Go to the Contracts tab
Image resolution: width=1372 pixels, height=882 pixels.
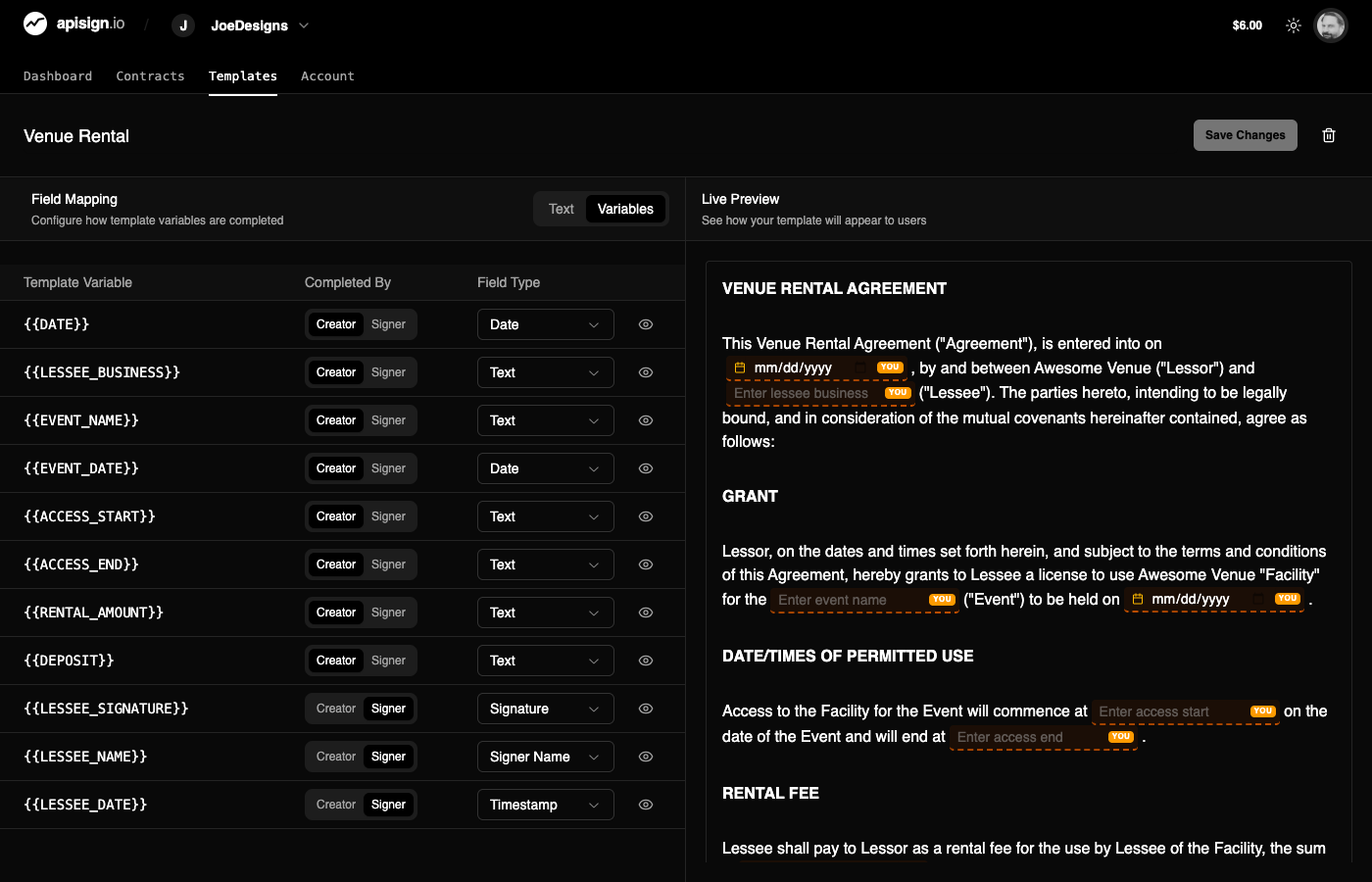coord(150,76)
